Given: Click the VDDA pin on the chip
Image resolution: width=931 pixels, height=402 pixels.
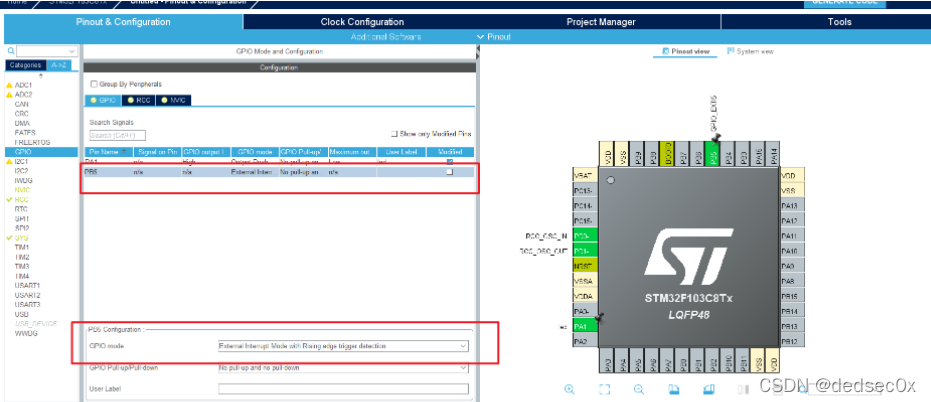Looking at the screenshot, I should coord(584,296).
